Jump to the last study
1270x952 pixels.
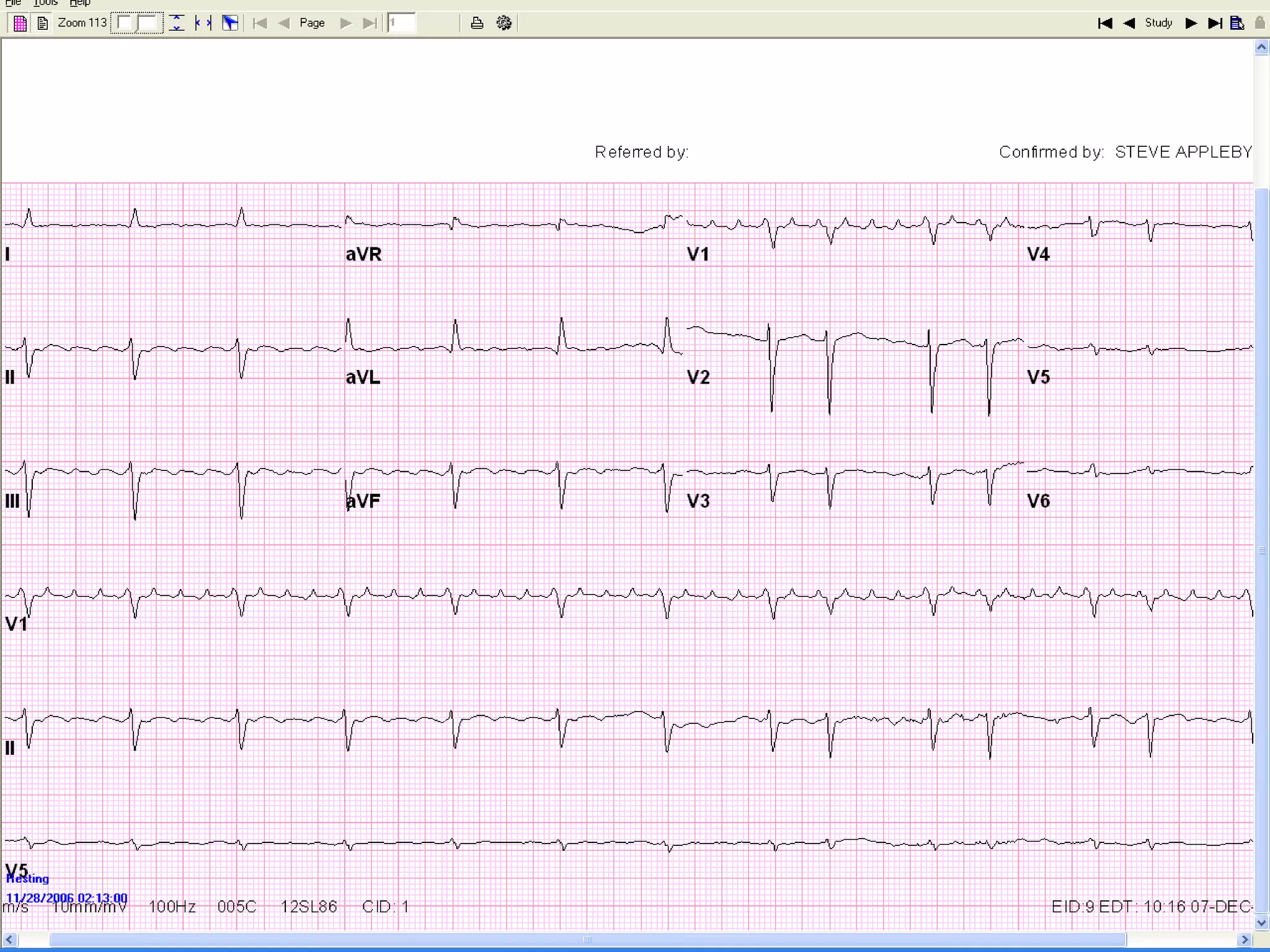(1215, 23)
